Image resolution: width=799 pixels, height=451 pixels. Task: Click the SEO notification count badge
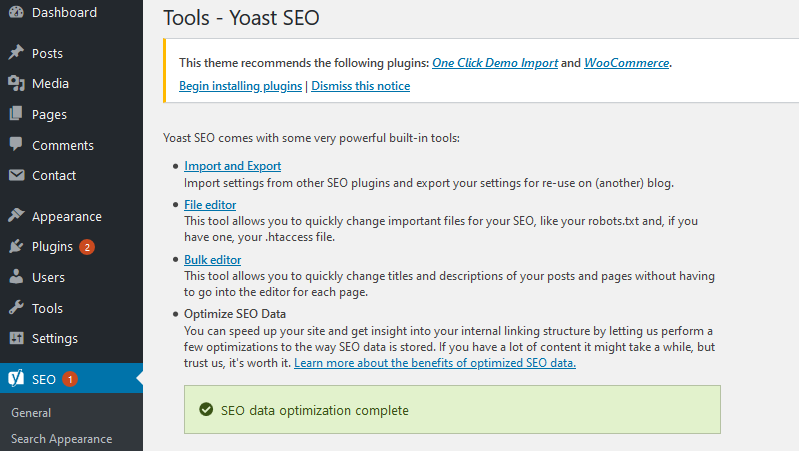[70, 379]
